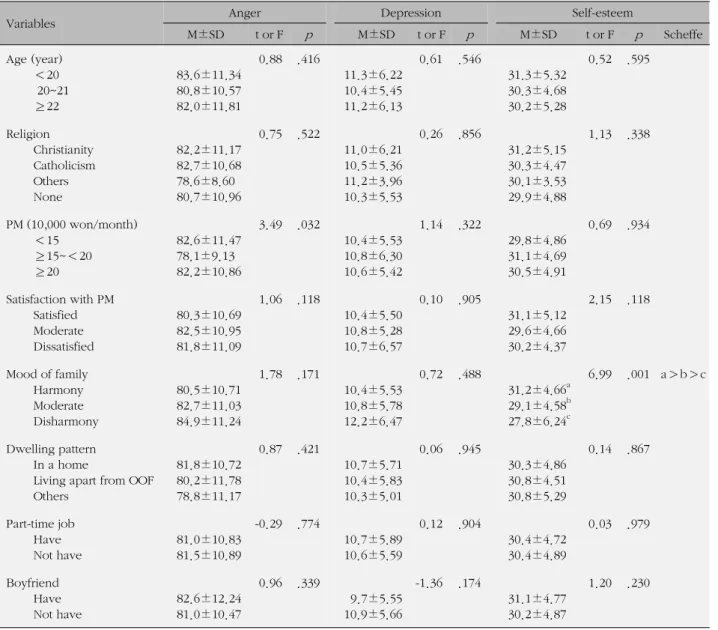Click the self-esteem value '30.1±3.53'
Screen dimensions: 718x630
537,181
